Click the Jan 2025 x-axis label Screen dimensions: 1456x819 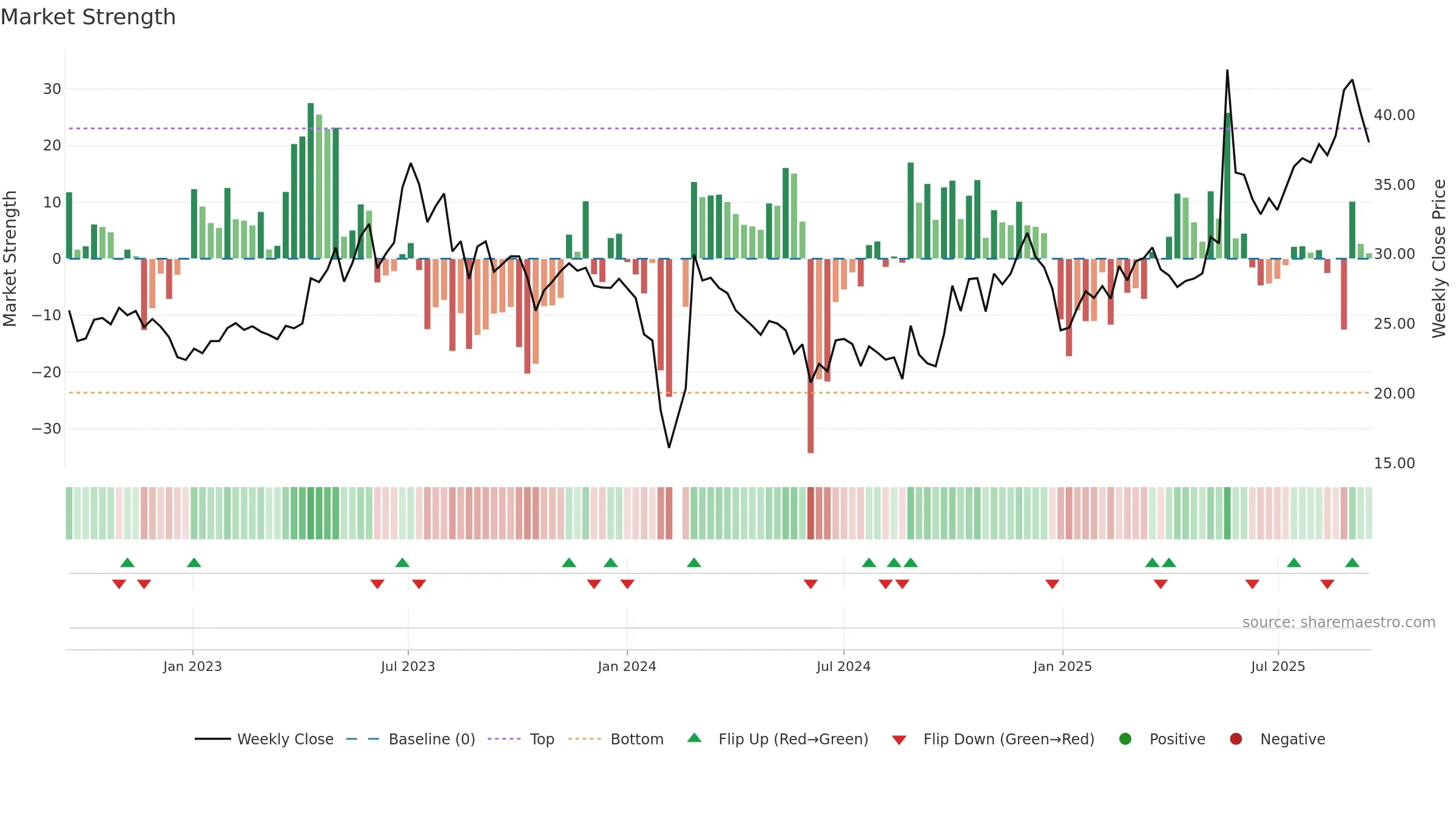pyautogui.click(x=1062, y=667)
